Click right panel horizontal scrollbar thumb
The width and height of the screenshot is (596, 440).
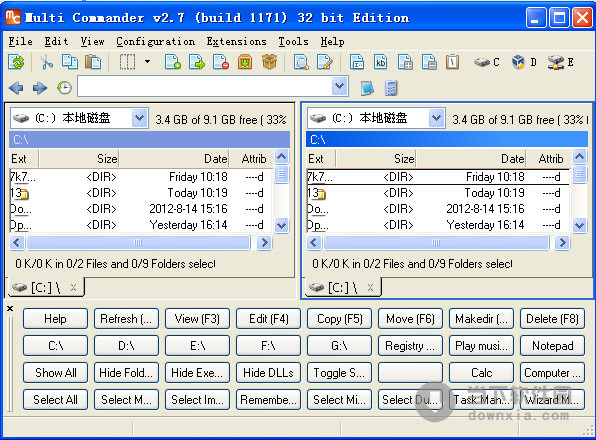[436, 242]
